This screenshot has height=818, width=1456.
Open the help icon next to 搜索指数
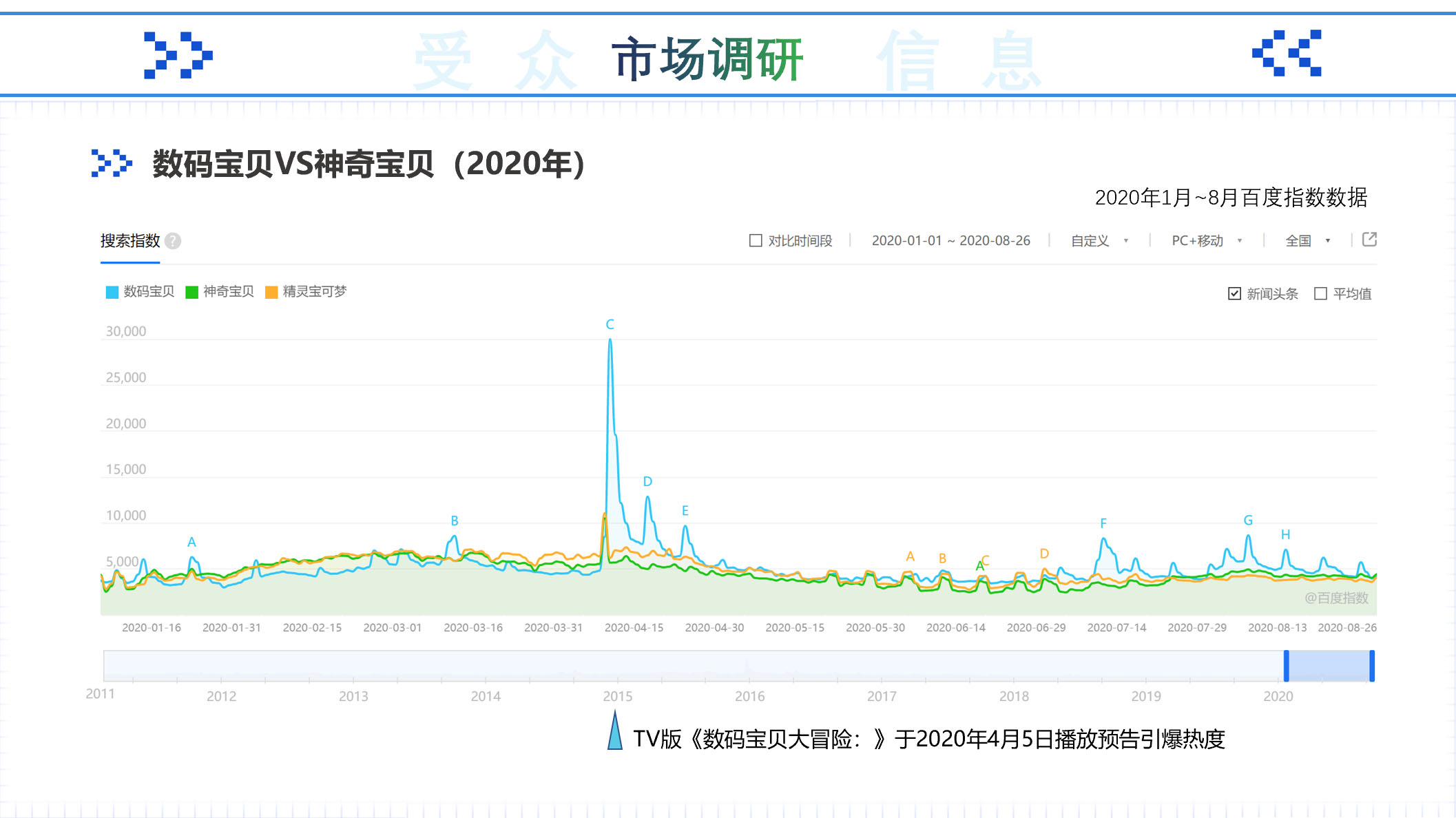pos(173,241)
